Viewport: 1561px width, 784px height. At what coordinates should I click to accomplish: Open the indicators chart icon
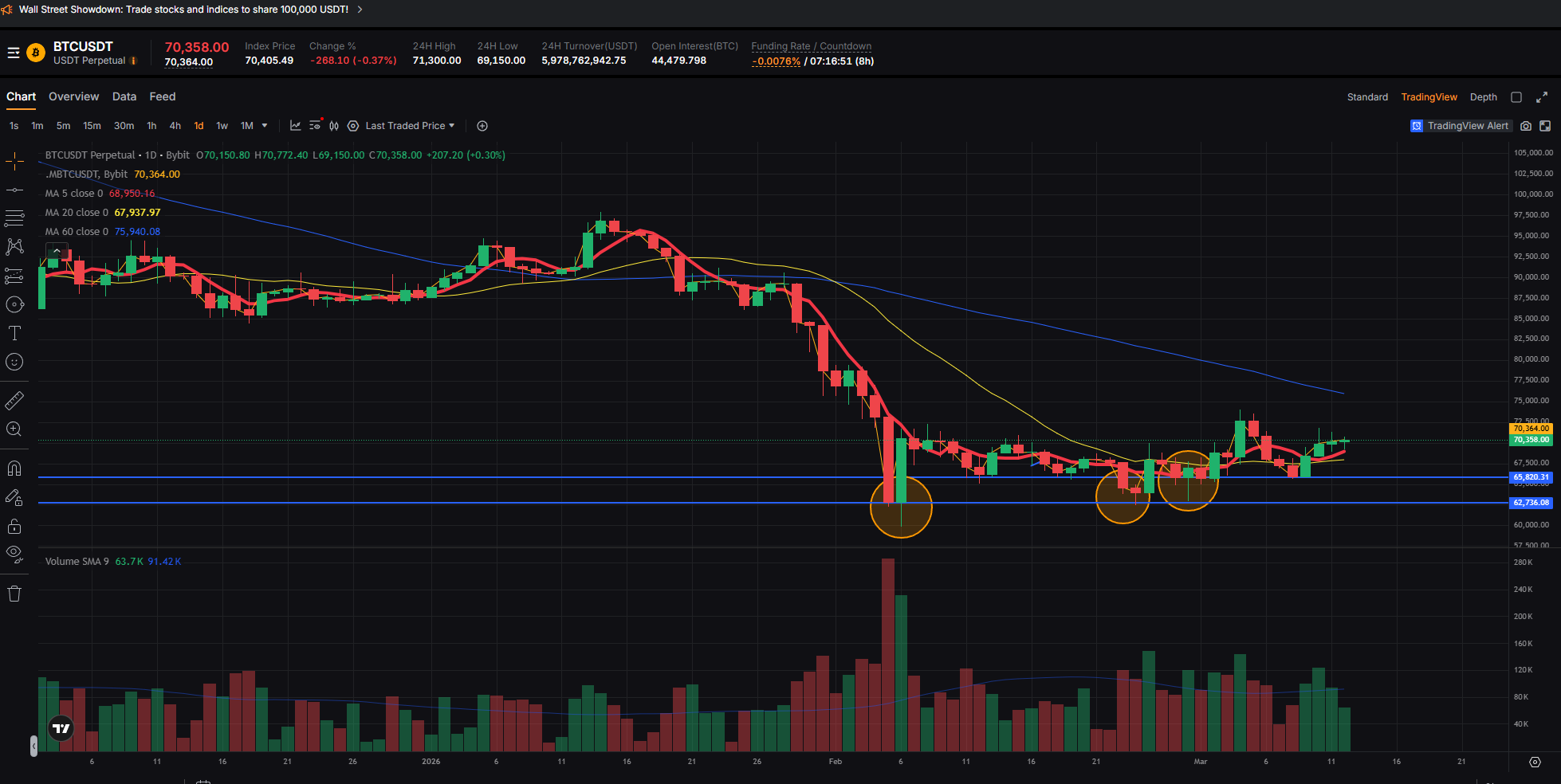pos(296,126)
